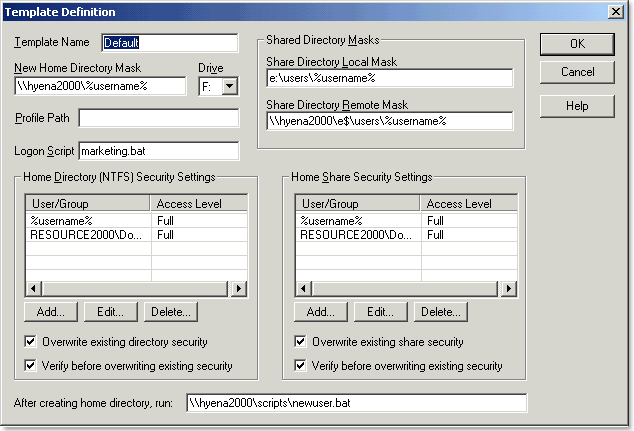Click Add under Home Directory NTFS settings
This screenshot has height=431, width=634.
coord(50,312)
